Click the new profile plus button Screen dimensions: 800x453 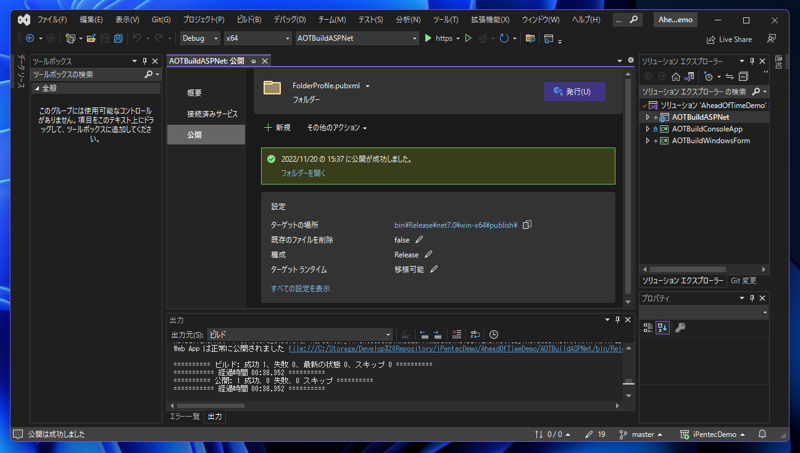278,128
